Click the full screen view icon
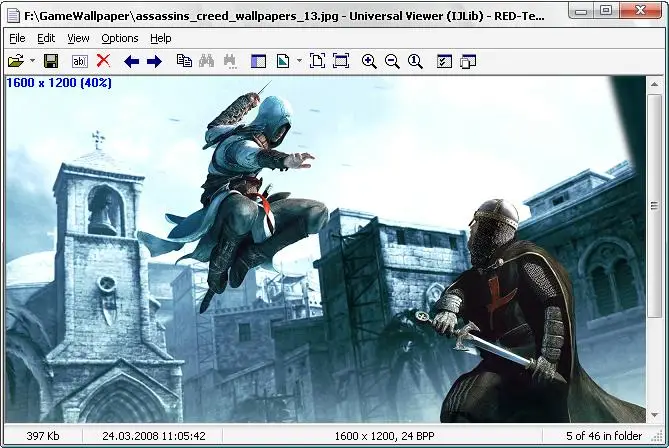The width and height of the screenshot is (669, 448). point(340,61)
